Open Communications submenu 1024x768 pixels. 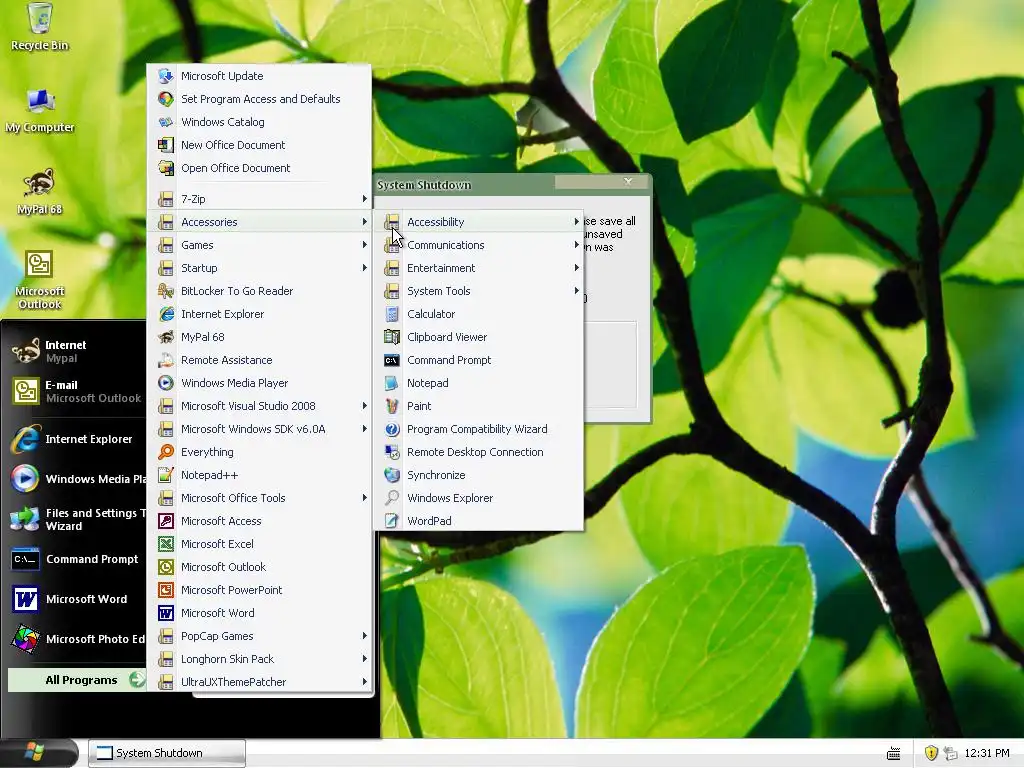479,245
